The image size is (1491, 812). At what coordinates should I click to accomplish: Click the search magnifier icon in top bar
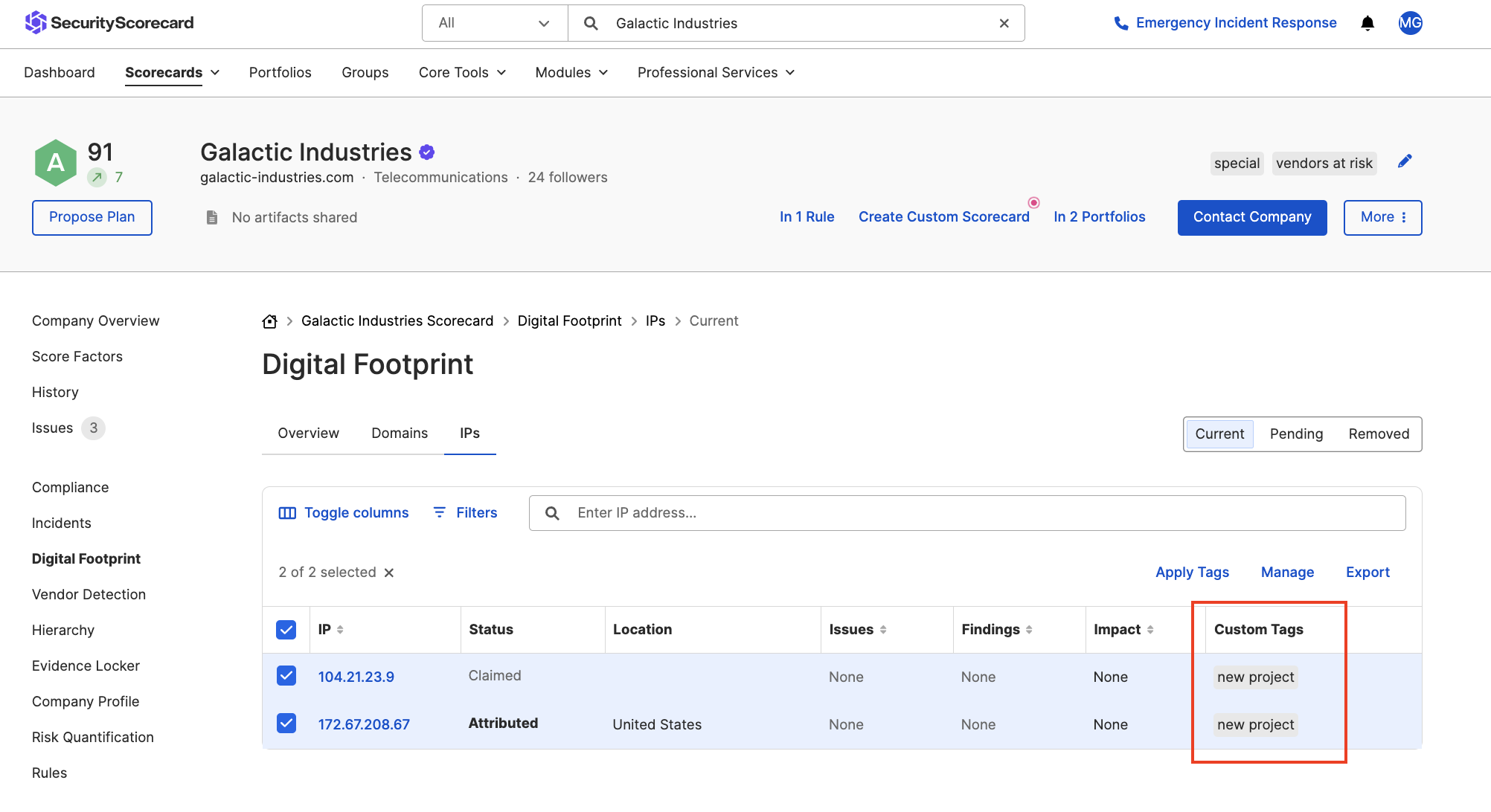591,23
